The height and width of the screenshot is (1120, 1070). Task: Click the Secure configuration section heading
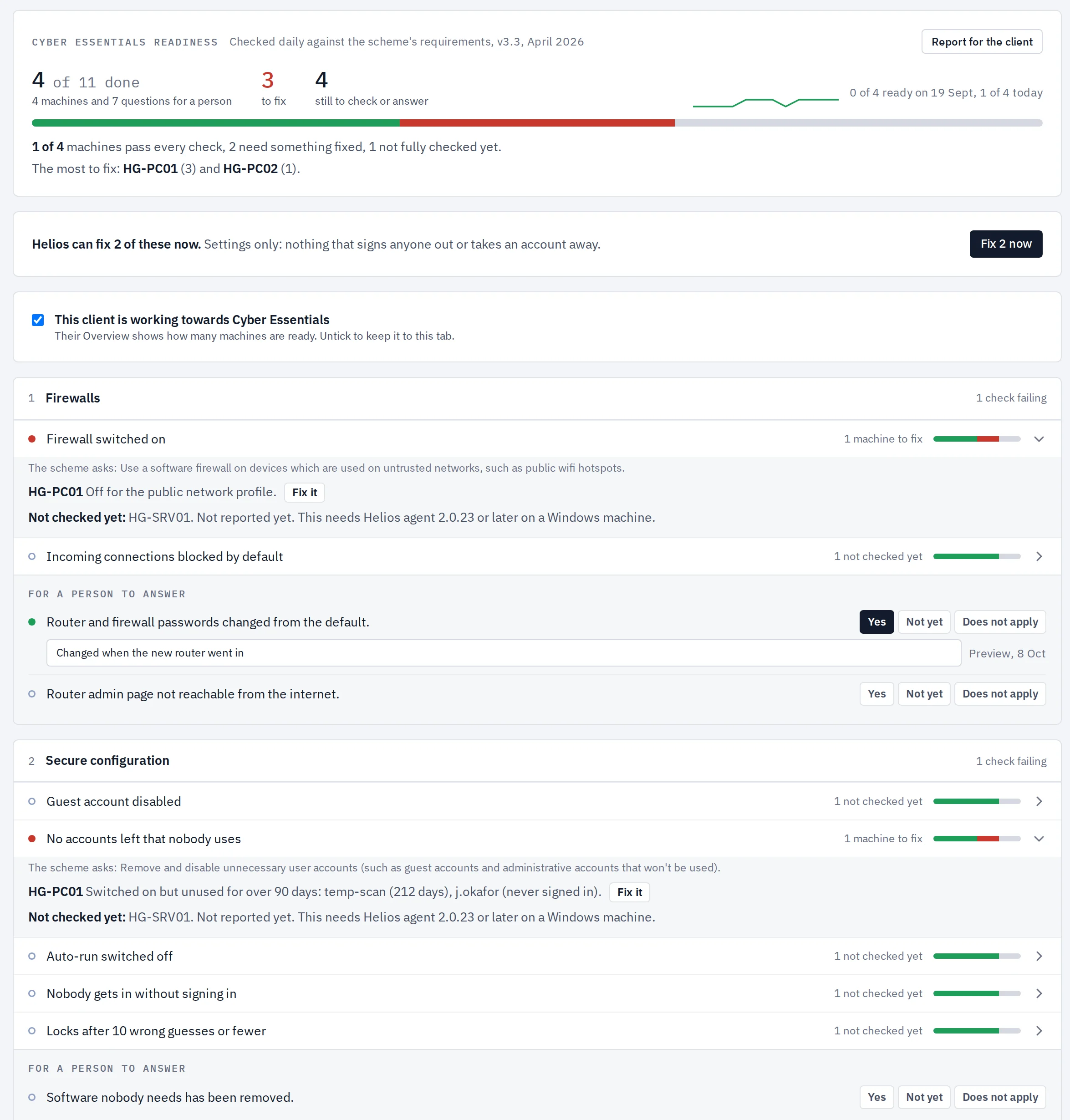[x=107, y=761]
